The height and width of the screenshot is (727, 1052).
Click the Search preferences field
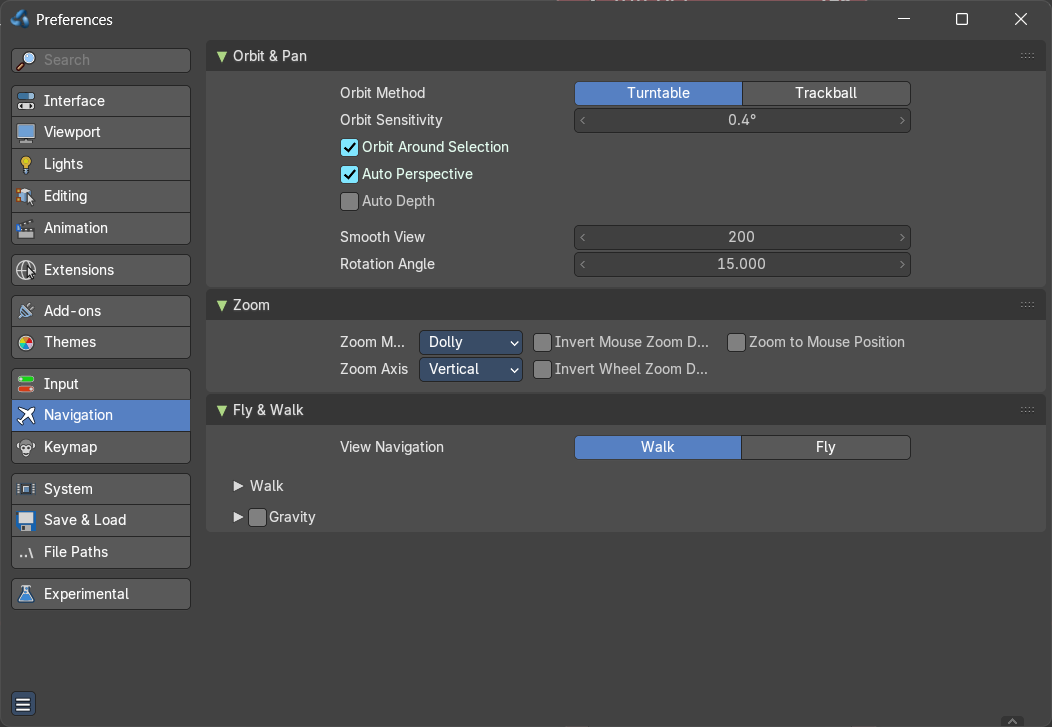(101, 60)
